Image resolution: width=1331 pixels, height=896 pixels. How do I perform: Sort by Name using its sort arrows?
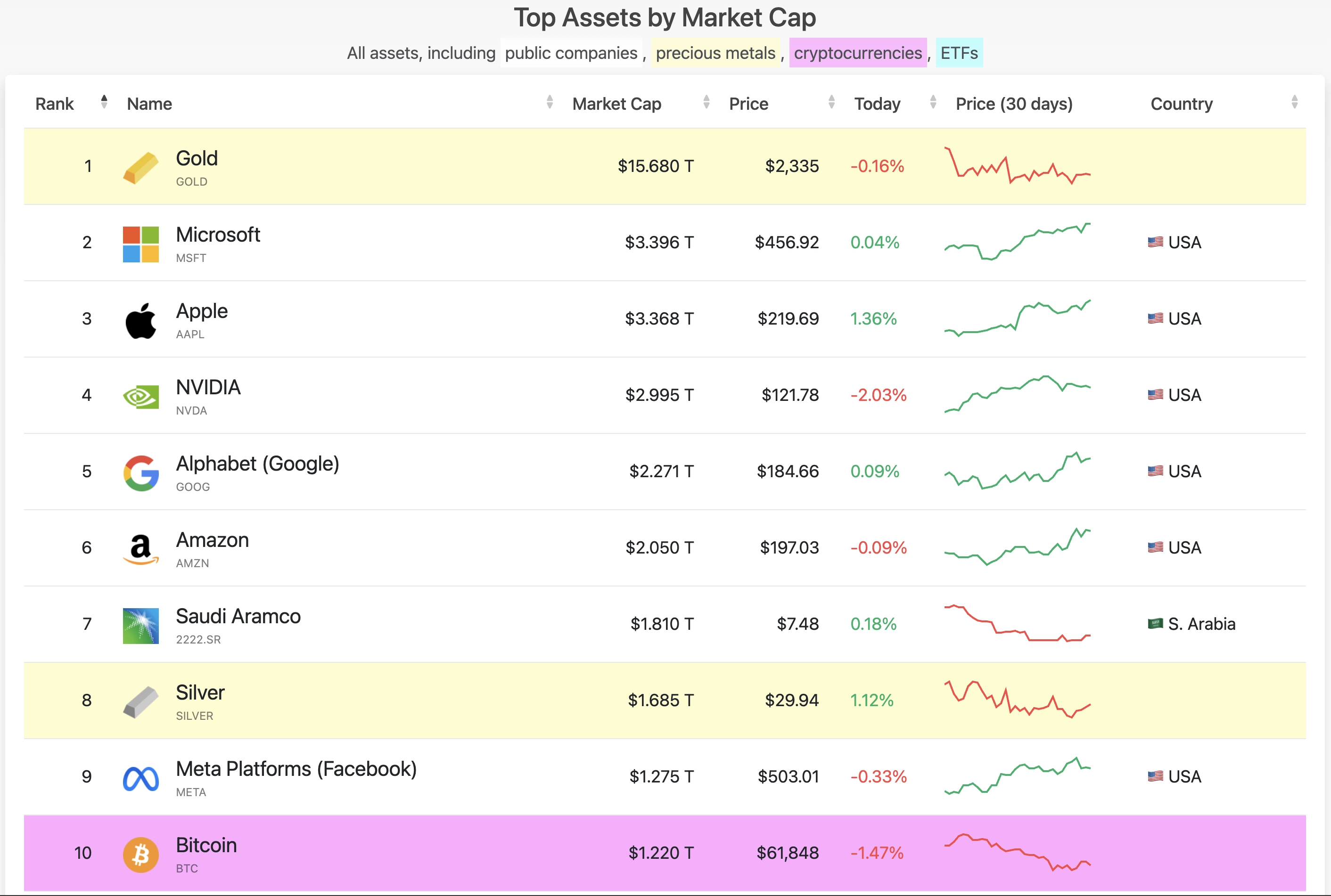coord(550,102)
